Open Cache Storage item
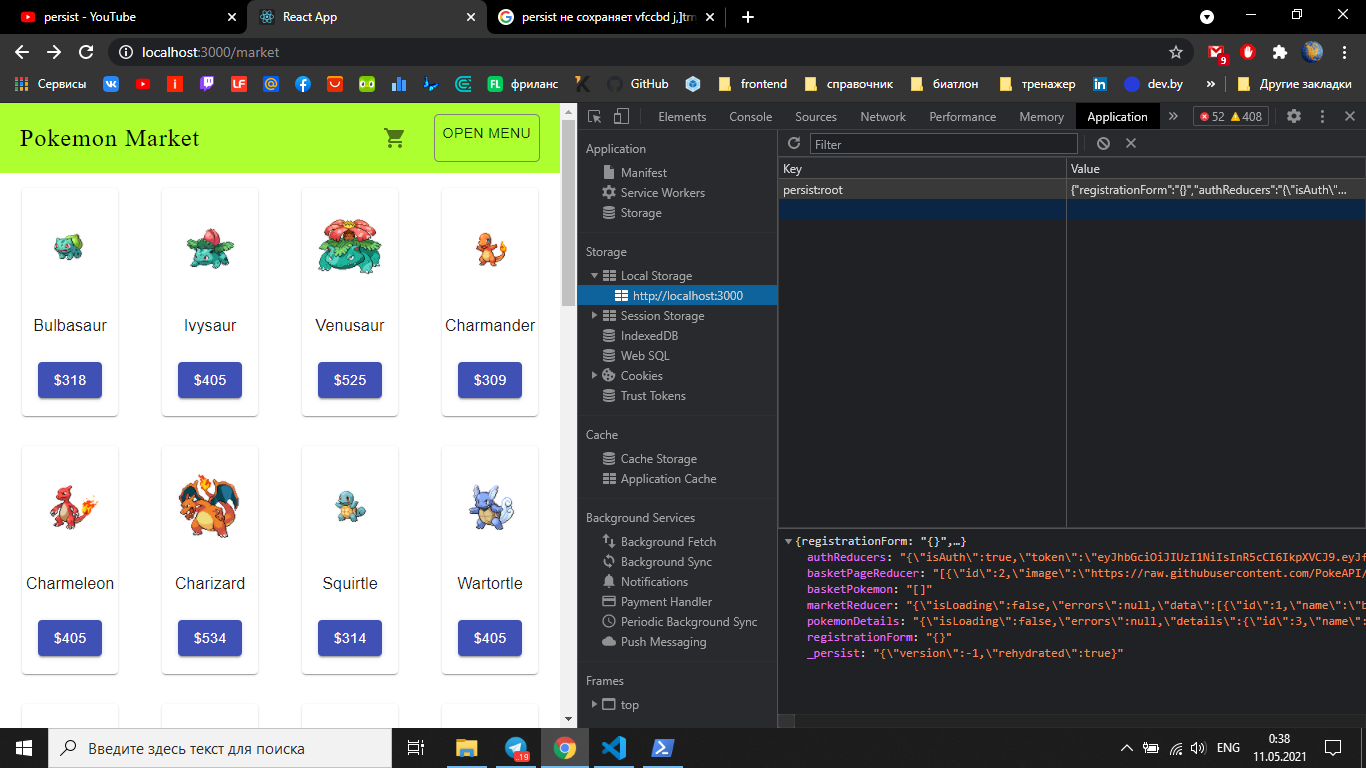Viewport: 1366px width, 768px height. 658,459
